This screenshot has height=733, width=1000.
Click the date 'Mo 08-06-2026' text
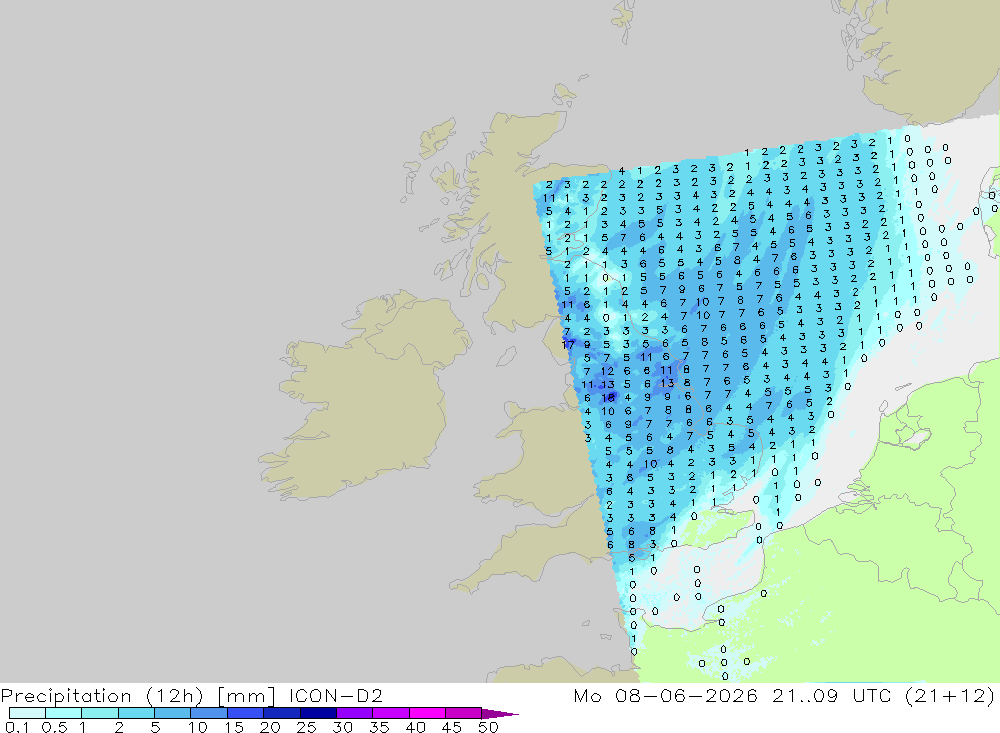(x=665, y=695)
